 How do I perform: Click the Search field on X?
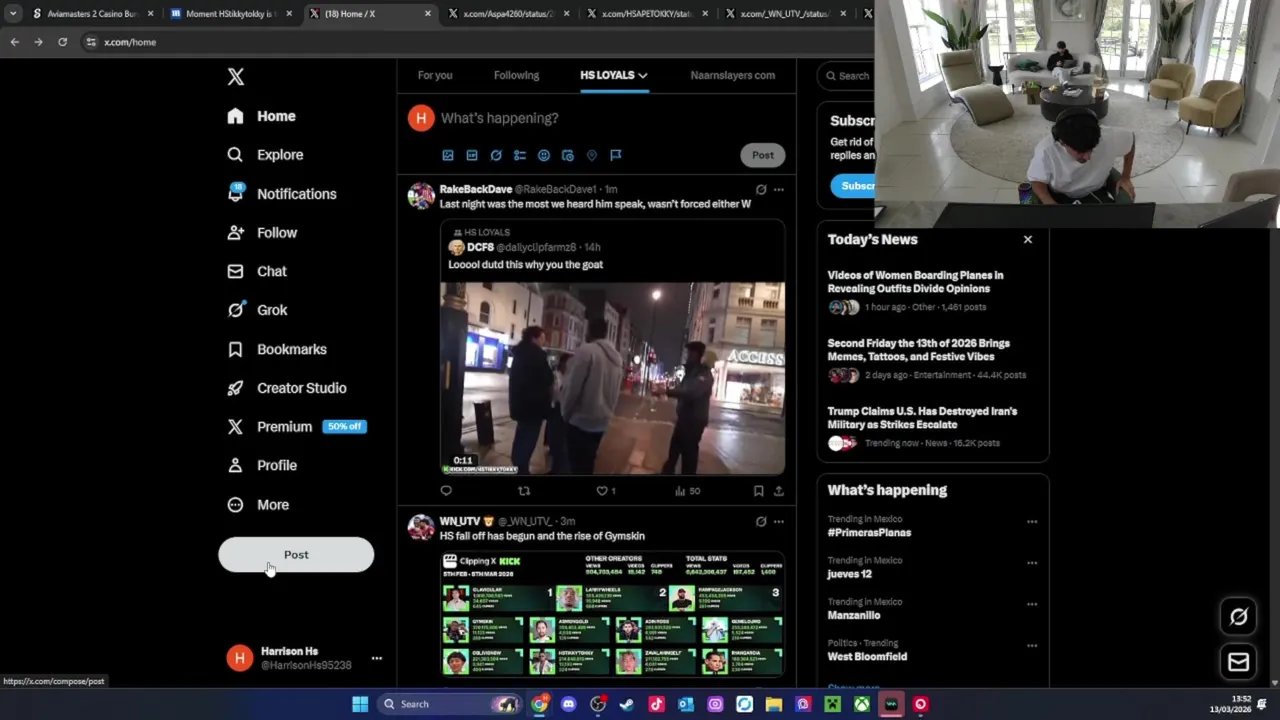846,76
